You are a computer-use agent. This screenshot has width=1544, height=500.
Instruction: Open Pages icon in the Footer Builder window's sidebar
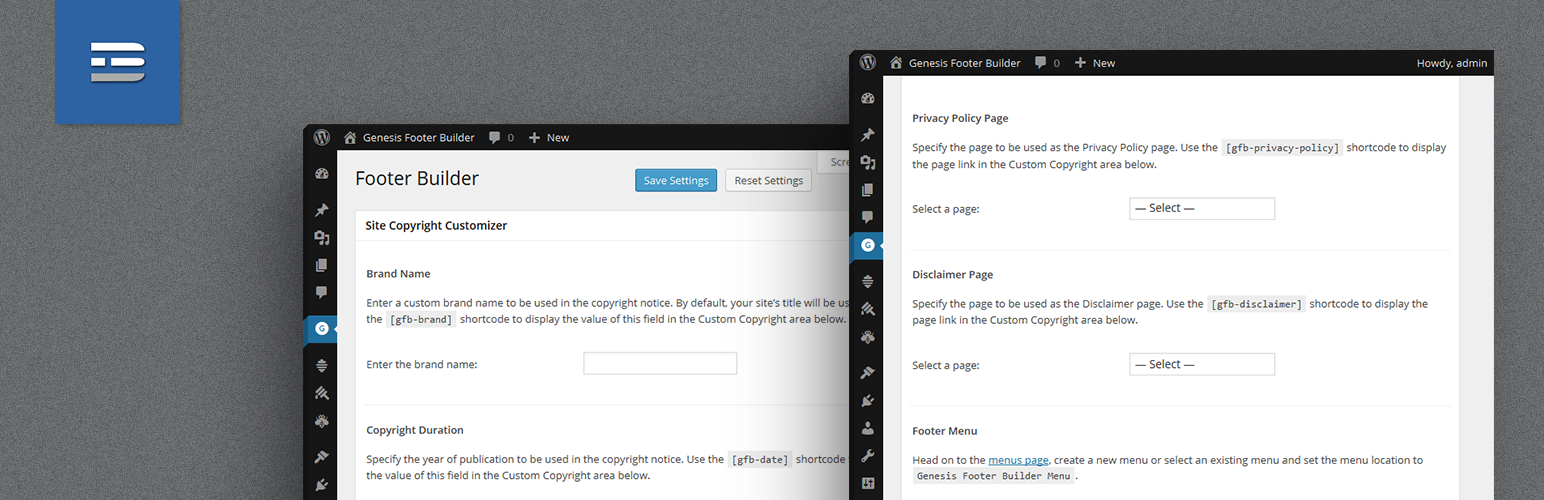click(321, 265)
